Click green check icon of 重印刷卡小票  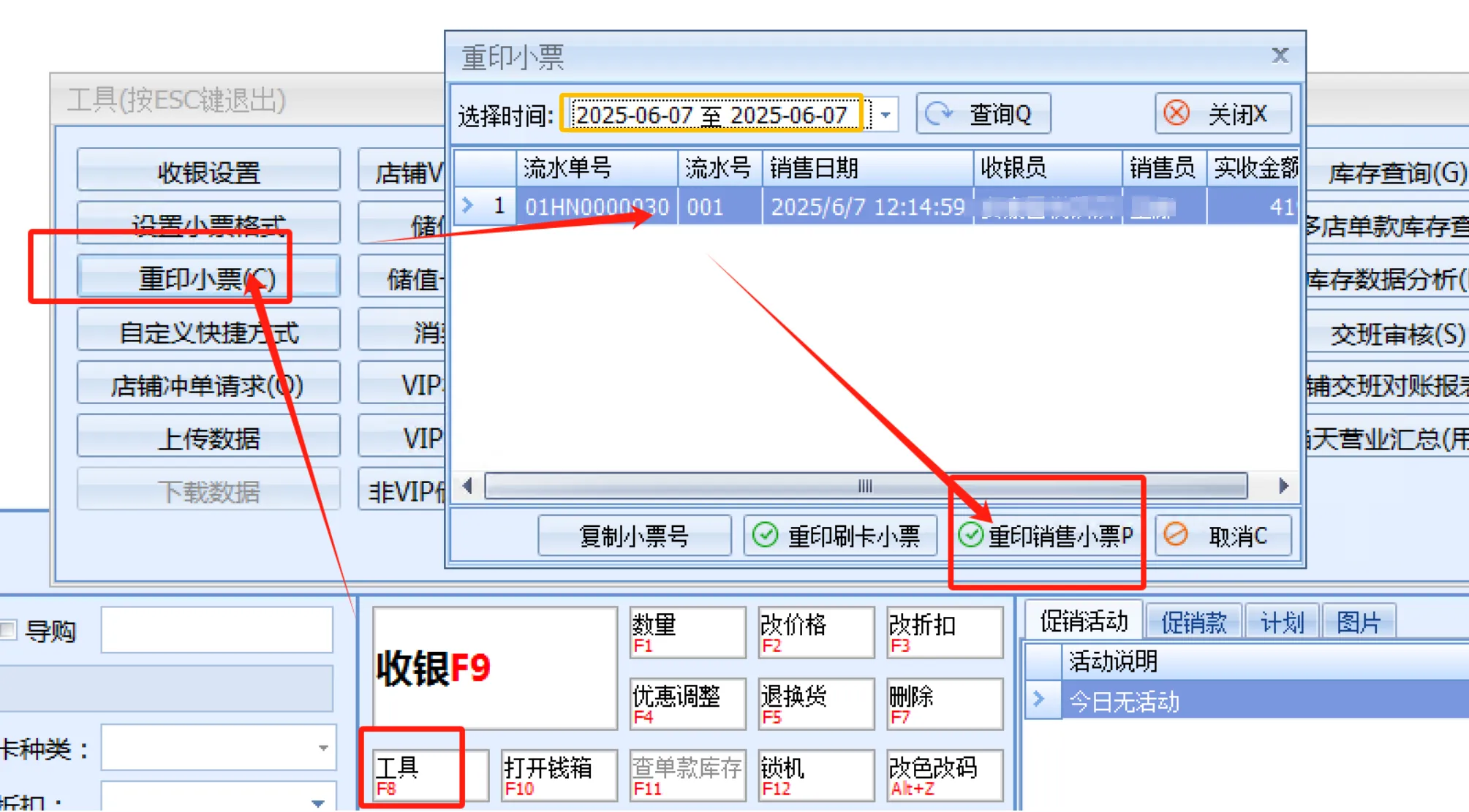click(x=765, y=535)
